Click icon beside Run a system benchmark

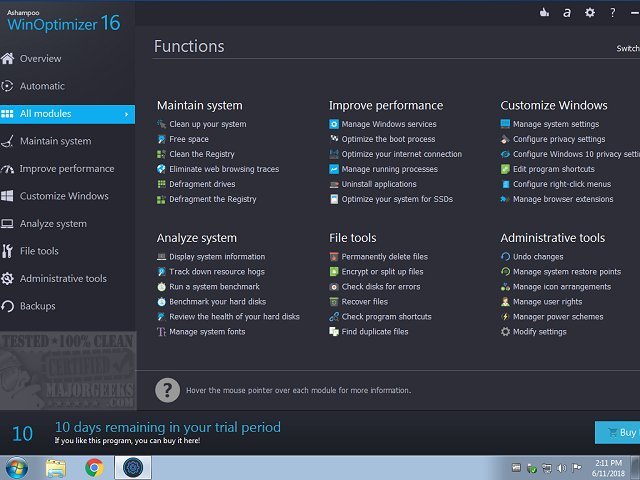pyautogui.click(x=161, y=287)
